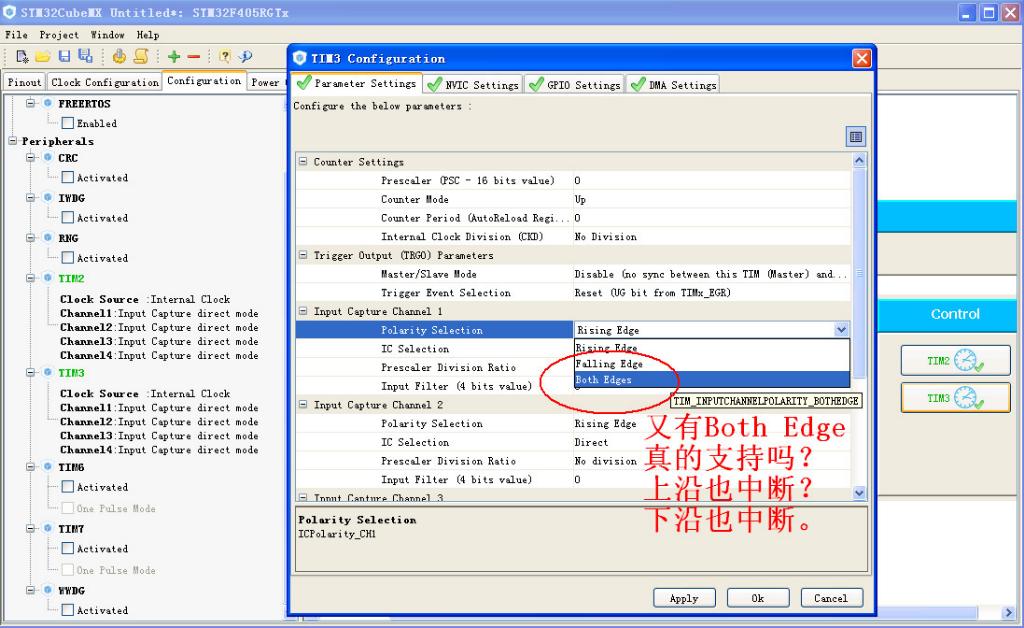
Task: Collapse Trigger Output (TRGO) Parameters section
Action: tap(303, 255)
